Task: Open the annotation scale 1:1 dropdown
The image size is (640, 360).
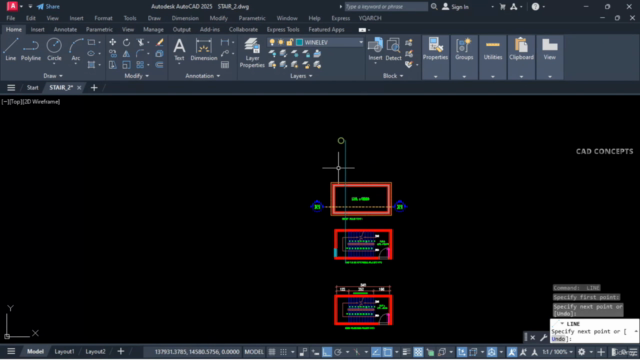Action: pos(557,352)
